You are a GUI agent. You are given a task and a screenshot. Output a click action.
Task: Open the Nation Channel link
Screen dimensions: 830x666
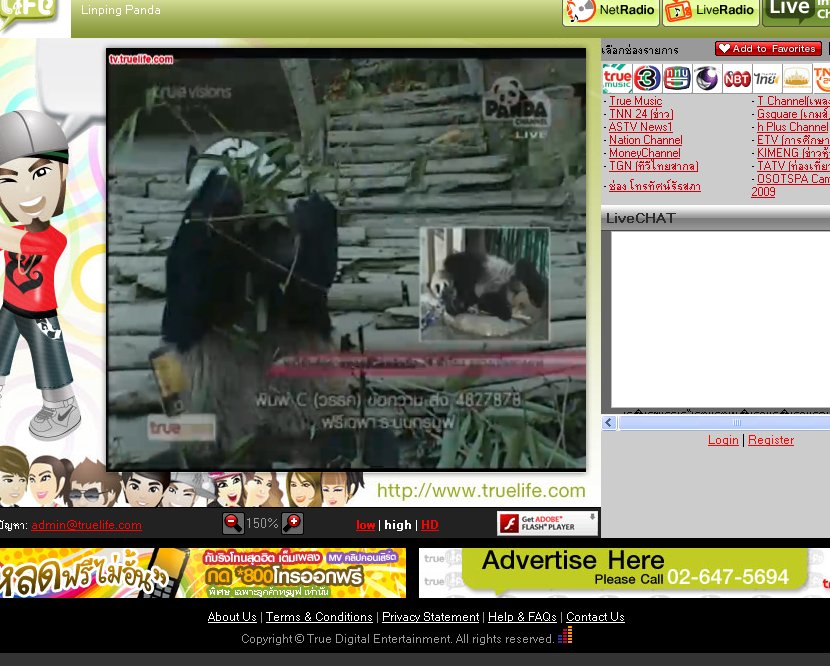tap(645, 140)
